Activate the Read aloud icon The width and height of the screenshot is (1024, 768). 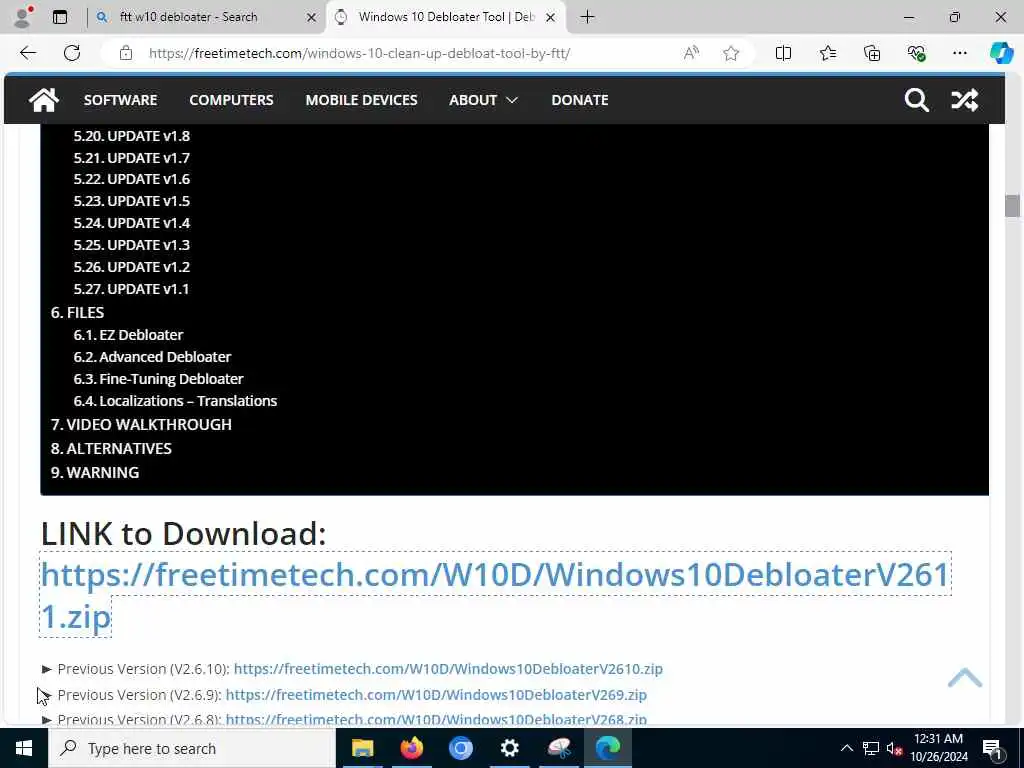click(x=691, y=53)
